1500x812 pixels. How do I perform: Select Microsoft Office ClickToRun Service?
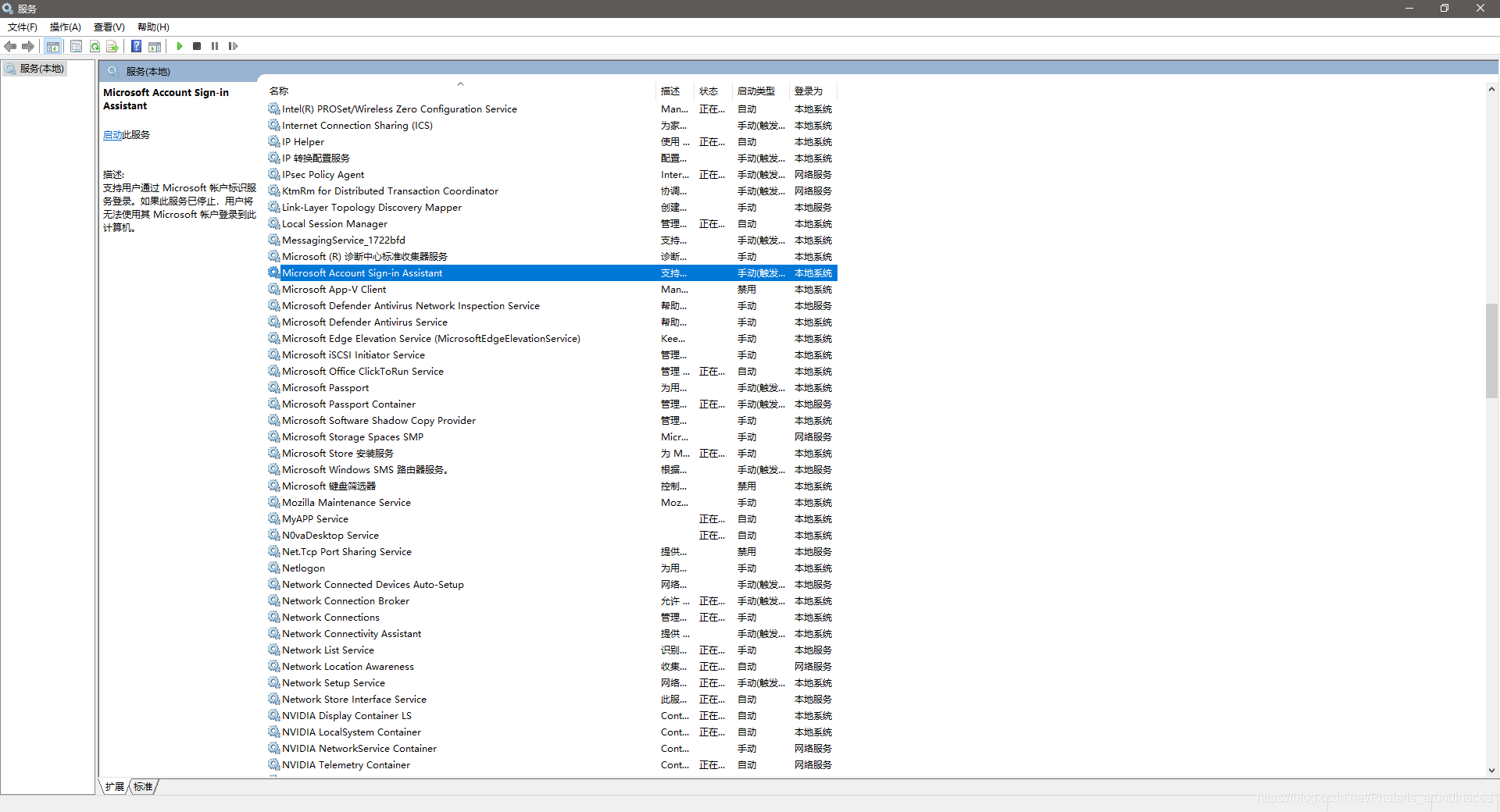tap(552, 372)
